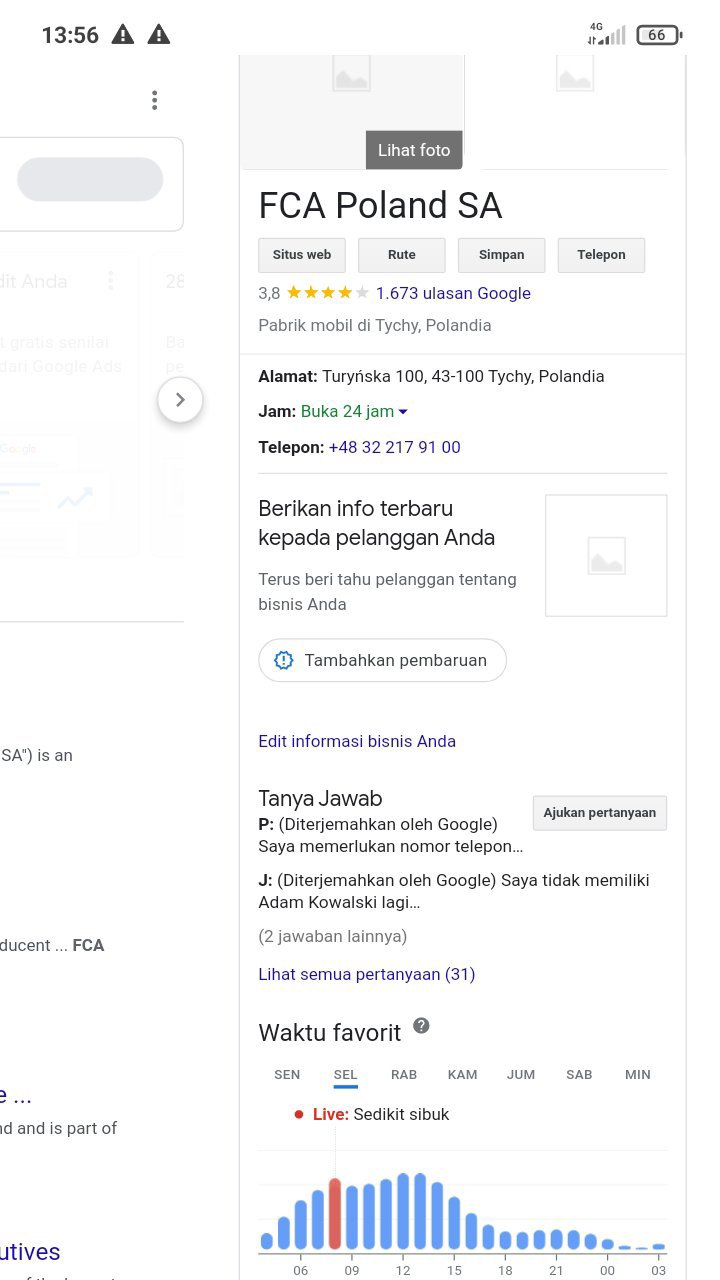Viewport: 720px width, 1280px height.
Task: Click the update badge icon in Tambahkan pembaruan
Action: [284, 660]
